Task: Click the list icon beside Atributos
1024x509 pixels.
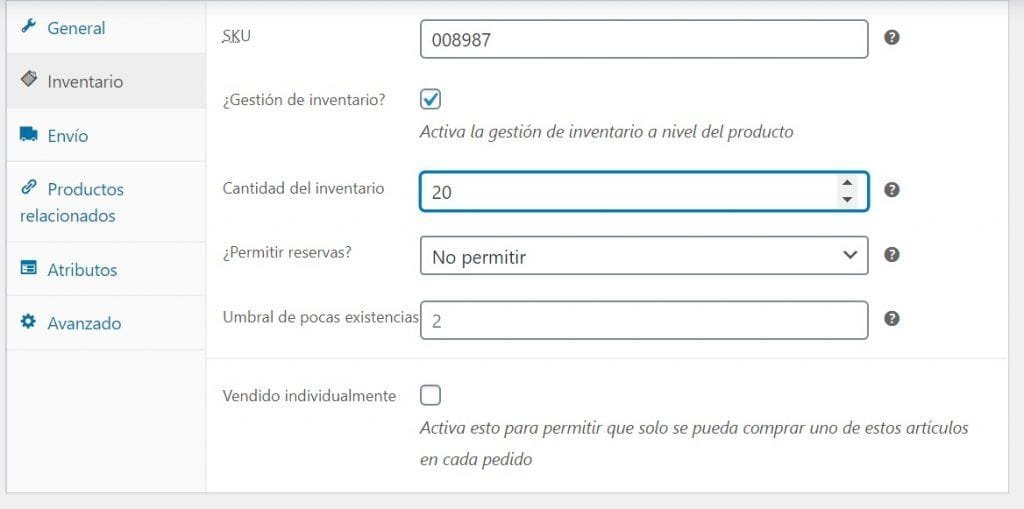Action: tap(28, 268)
